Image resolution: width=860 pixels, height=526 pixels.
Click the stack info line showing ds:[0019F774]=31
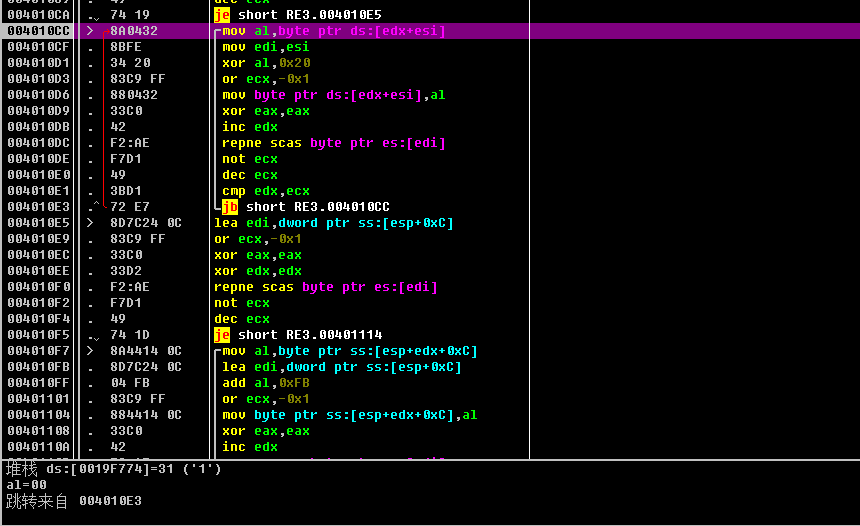(x=113, y=468)
